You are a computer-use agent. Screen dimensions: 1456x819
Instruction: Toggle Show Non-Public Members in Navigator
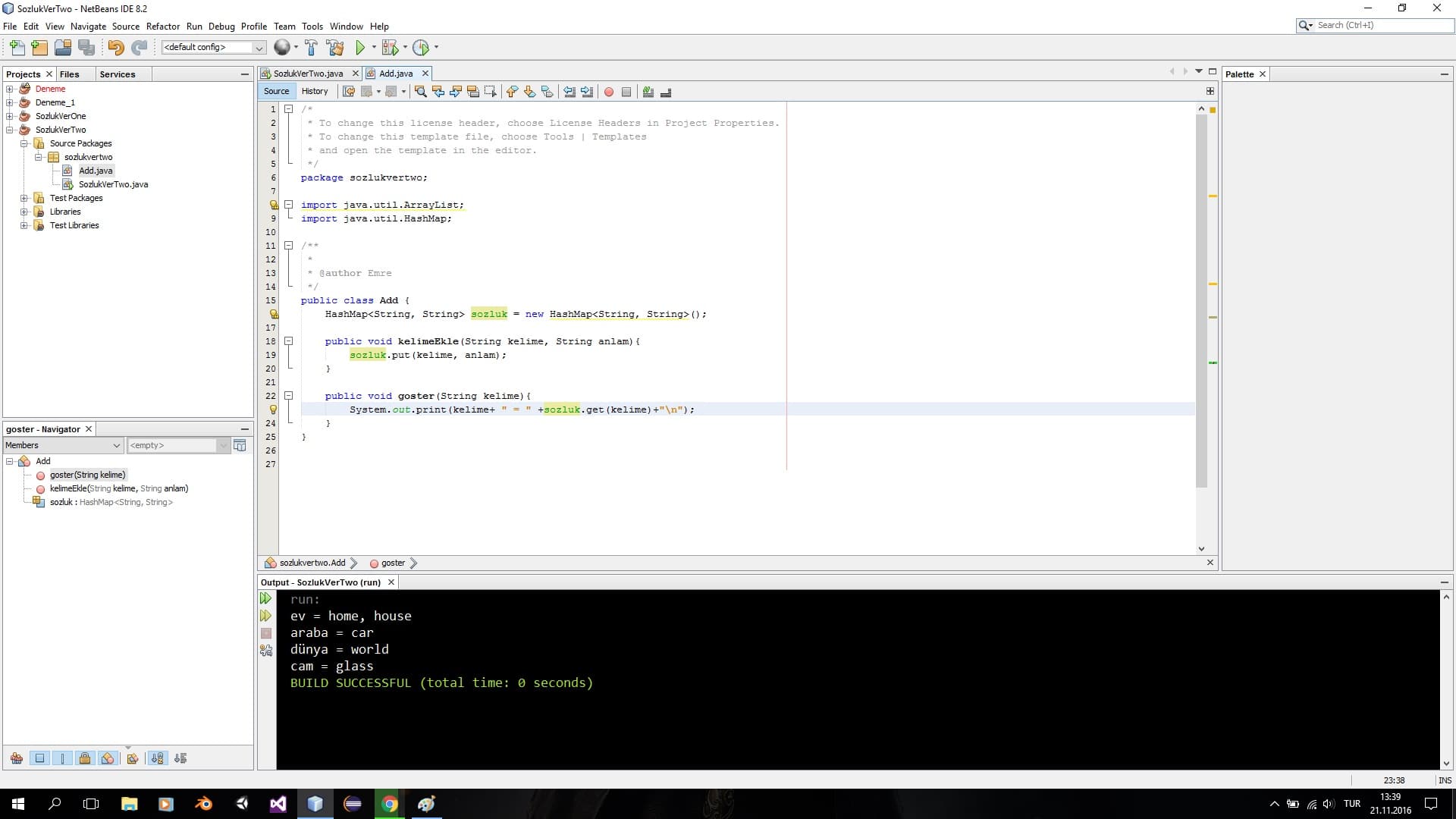pos(85,758)
